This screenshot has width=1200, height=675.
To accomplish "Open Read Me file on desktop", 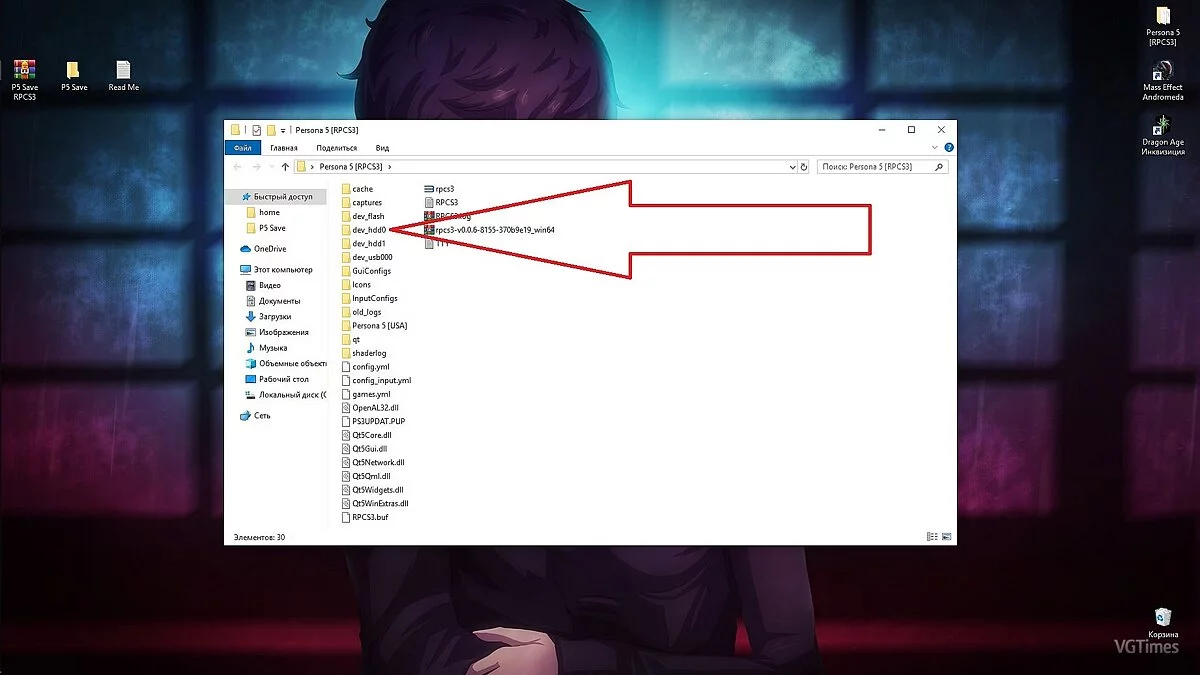I will tap(123, 76).
